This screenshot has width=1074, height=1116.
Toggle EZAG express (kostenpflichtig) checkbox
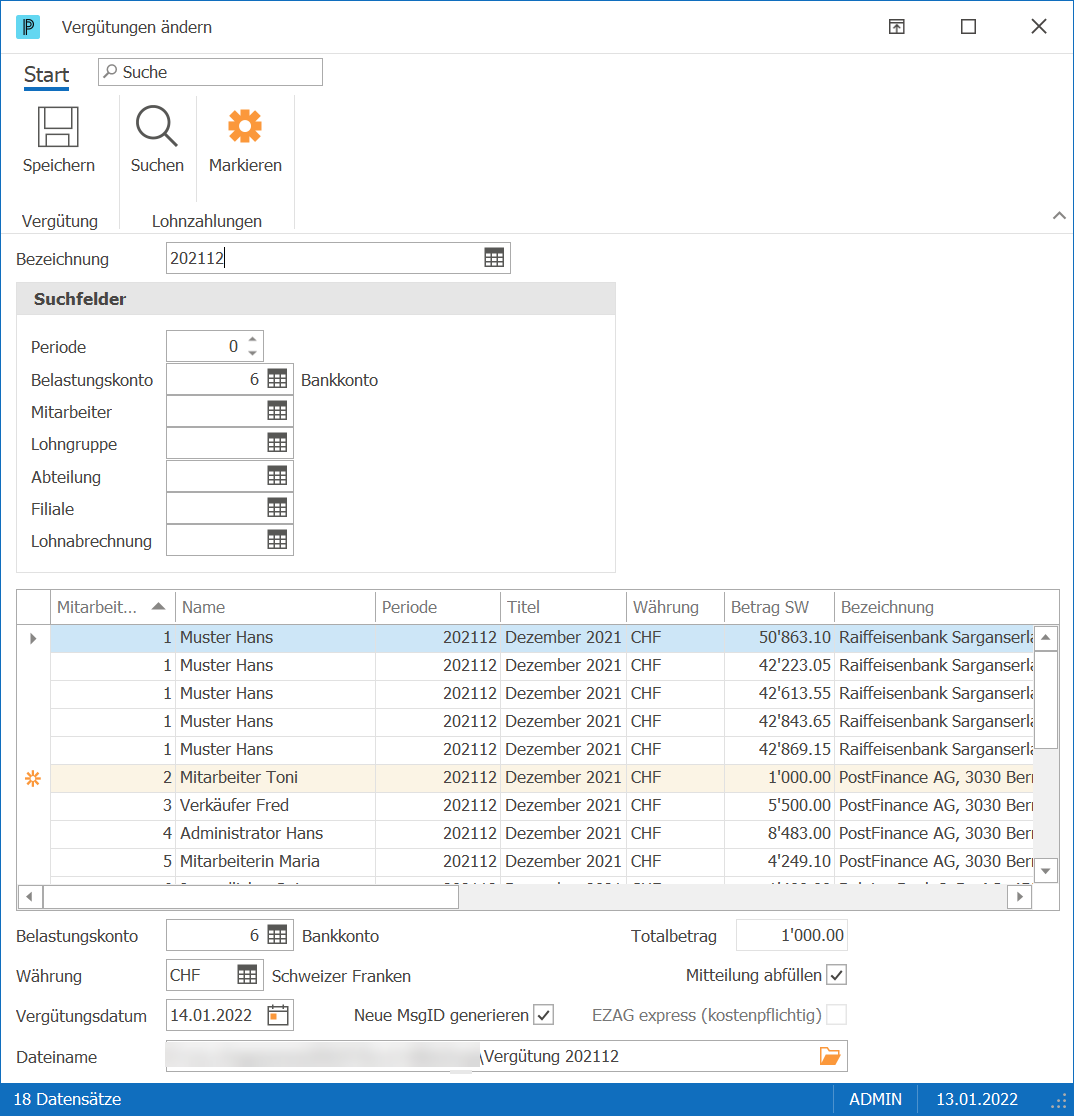click(837, 1015)
